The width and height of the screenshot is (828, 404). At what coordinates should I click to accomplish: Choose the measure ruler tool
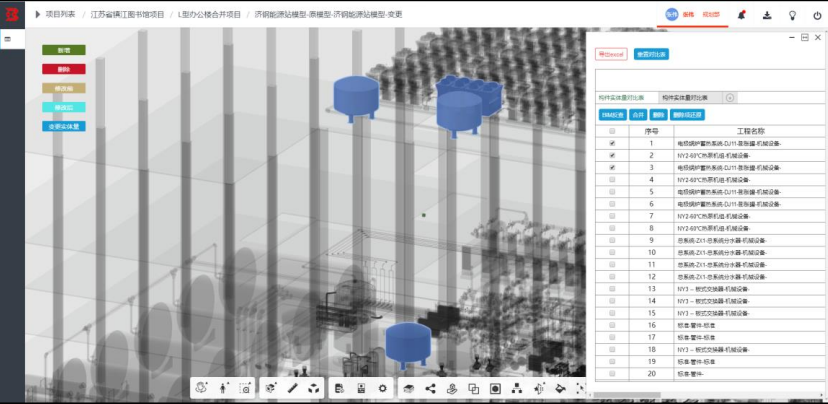[x=293, y=388]
